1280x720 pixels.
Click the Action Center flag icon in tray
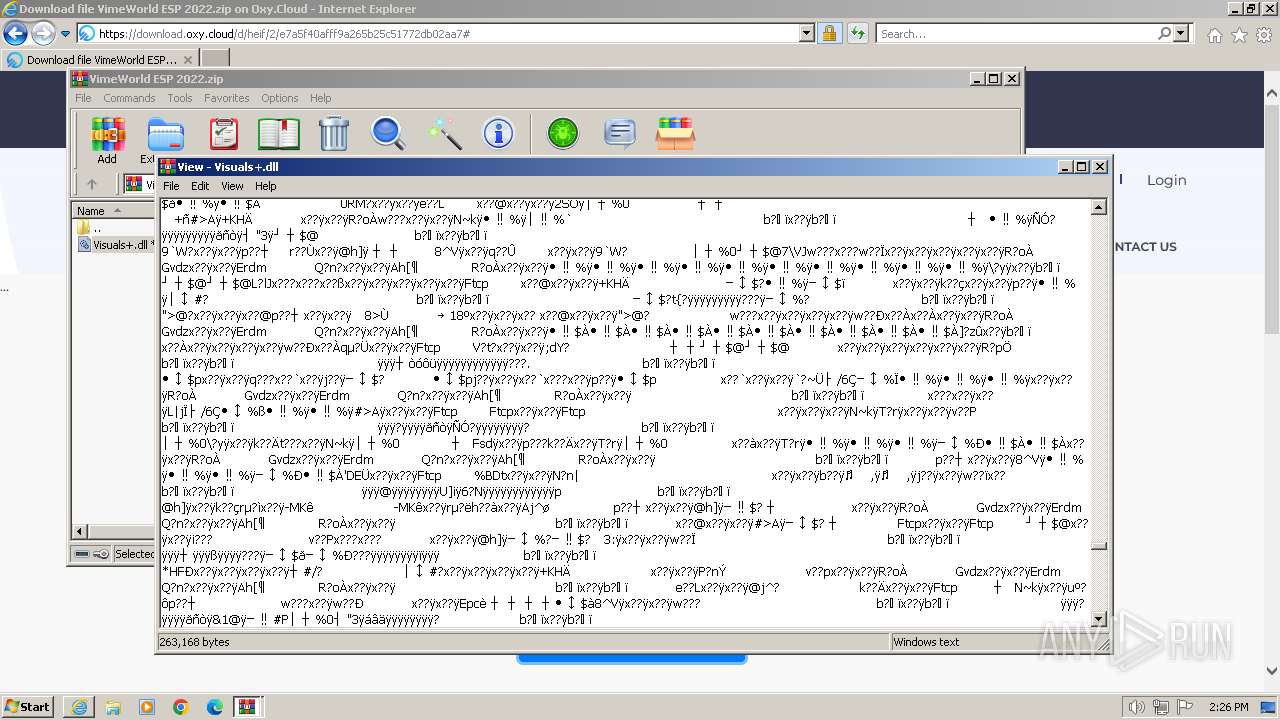pos(1185,707)
